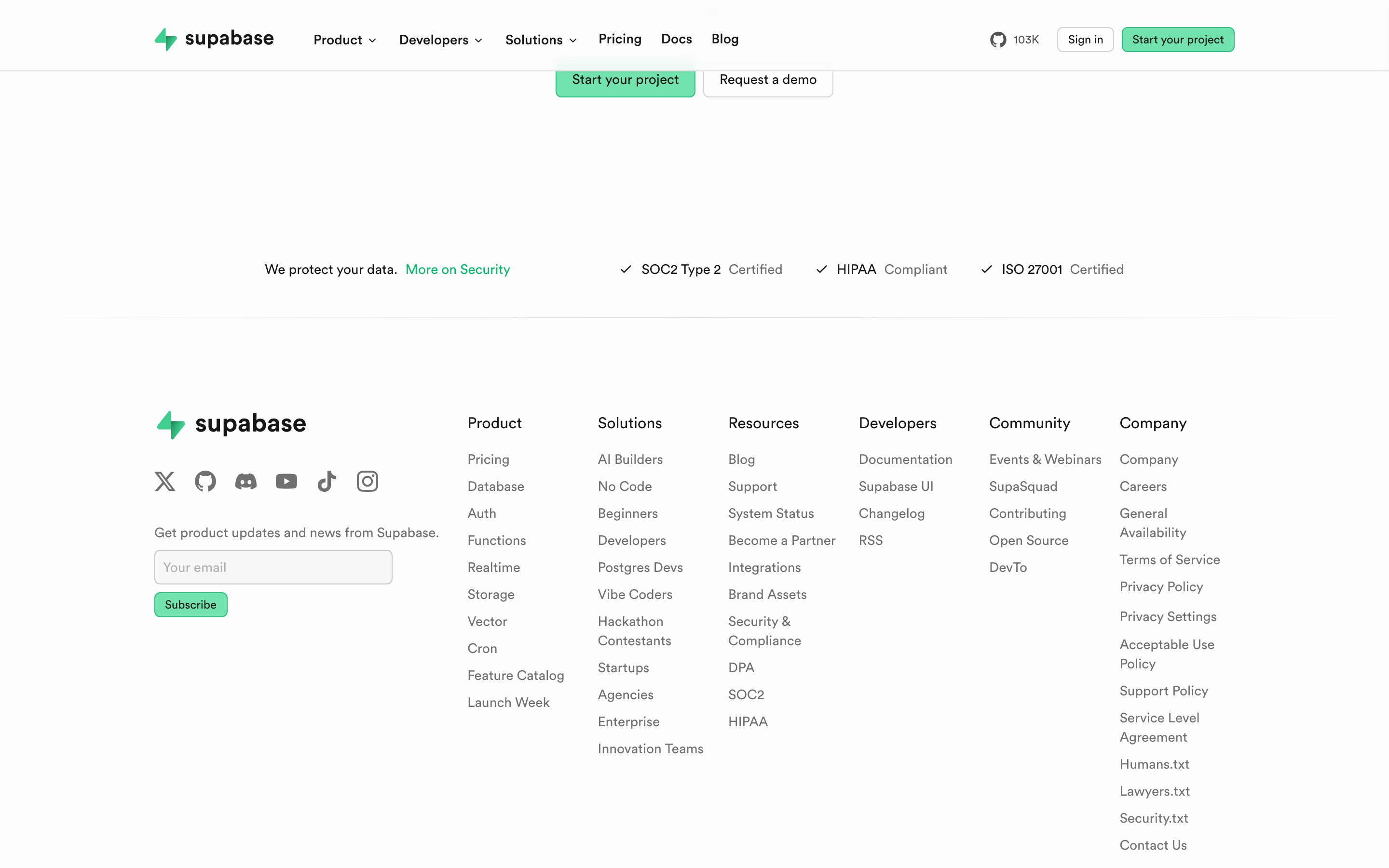This screenshot has width=1389, height=868.
Task: Open the Database footer link
Action: [x=495, y=486]
